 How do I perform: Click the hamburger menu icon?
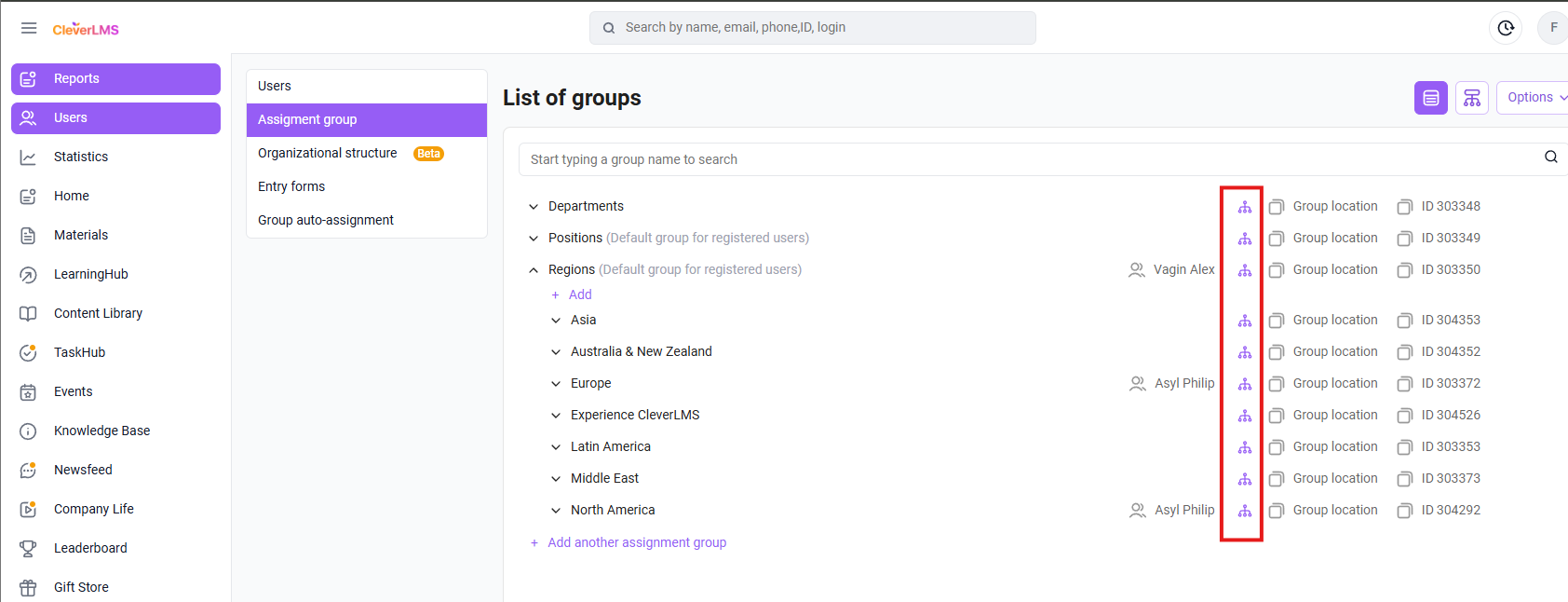coord(29,28)
